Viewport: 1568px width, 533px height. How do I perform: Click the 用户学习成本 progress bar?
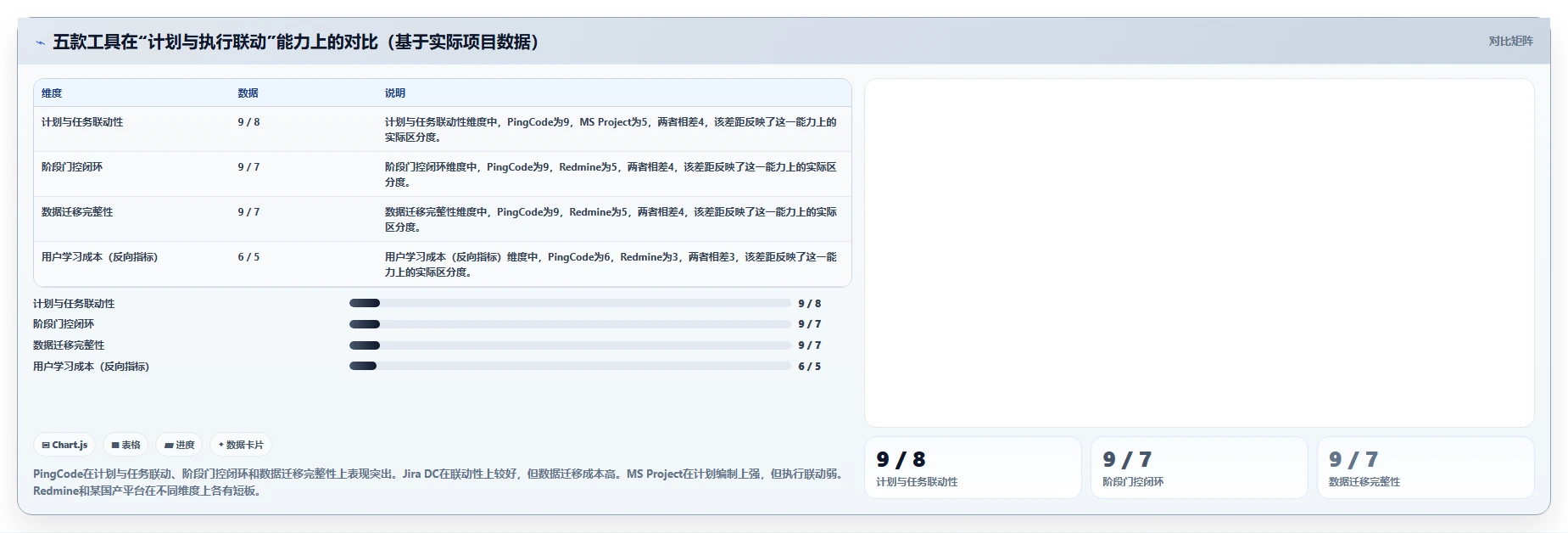[570, 366]
